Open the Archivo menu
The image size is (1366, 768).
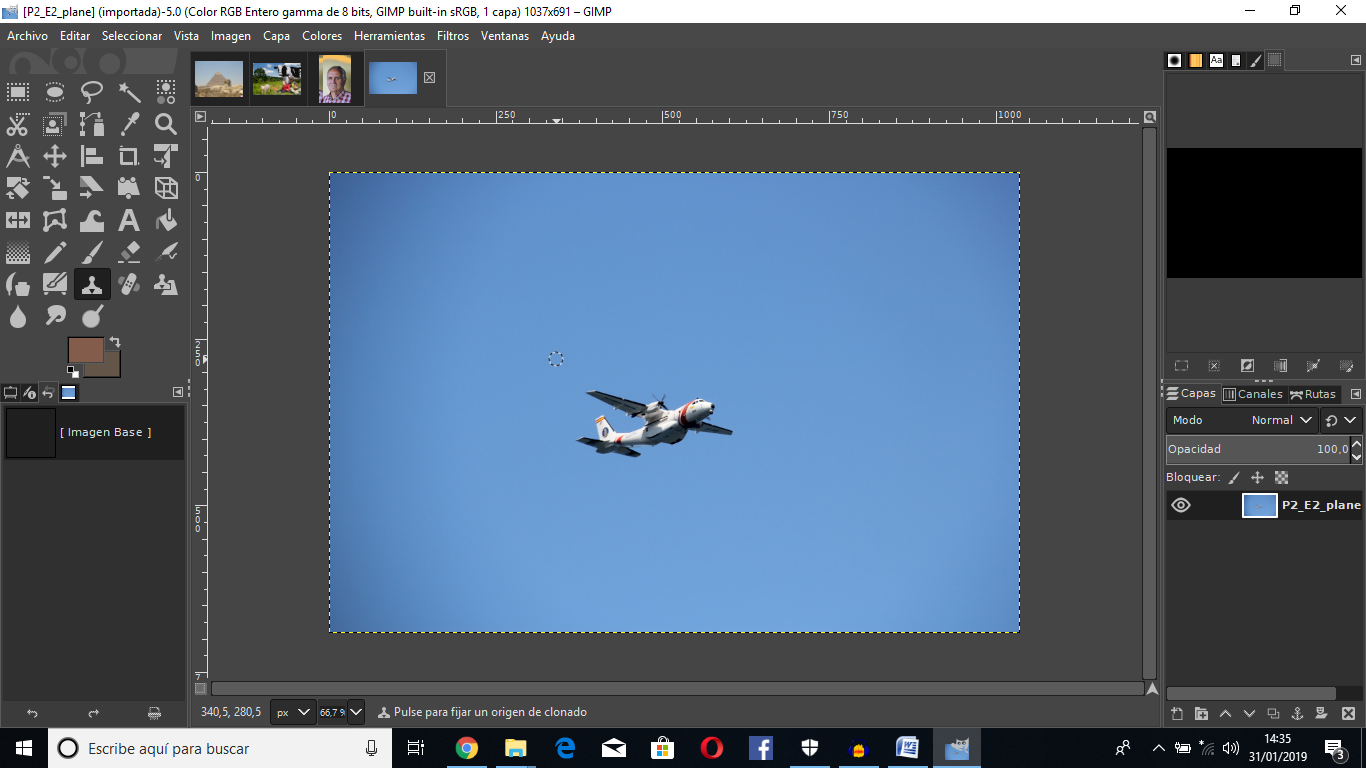[27, 36]
